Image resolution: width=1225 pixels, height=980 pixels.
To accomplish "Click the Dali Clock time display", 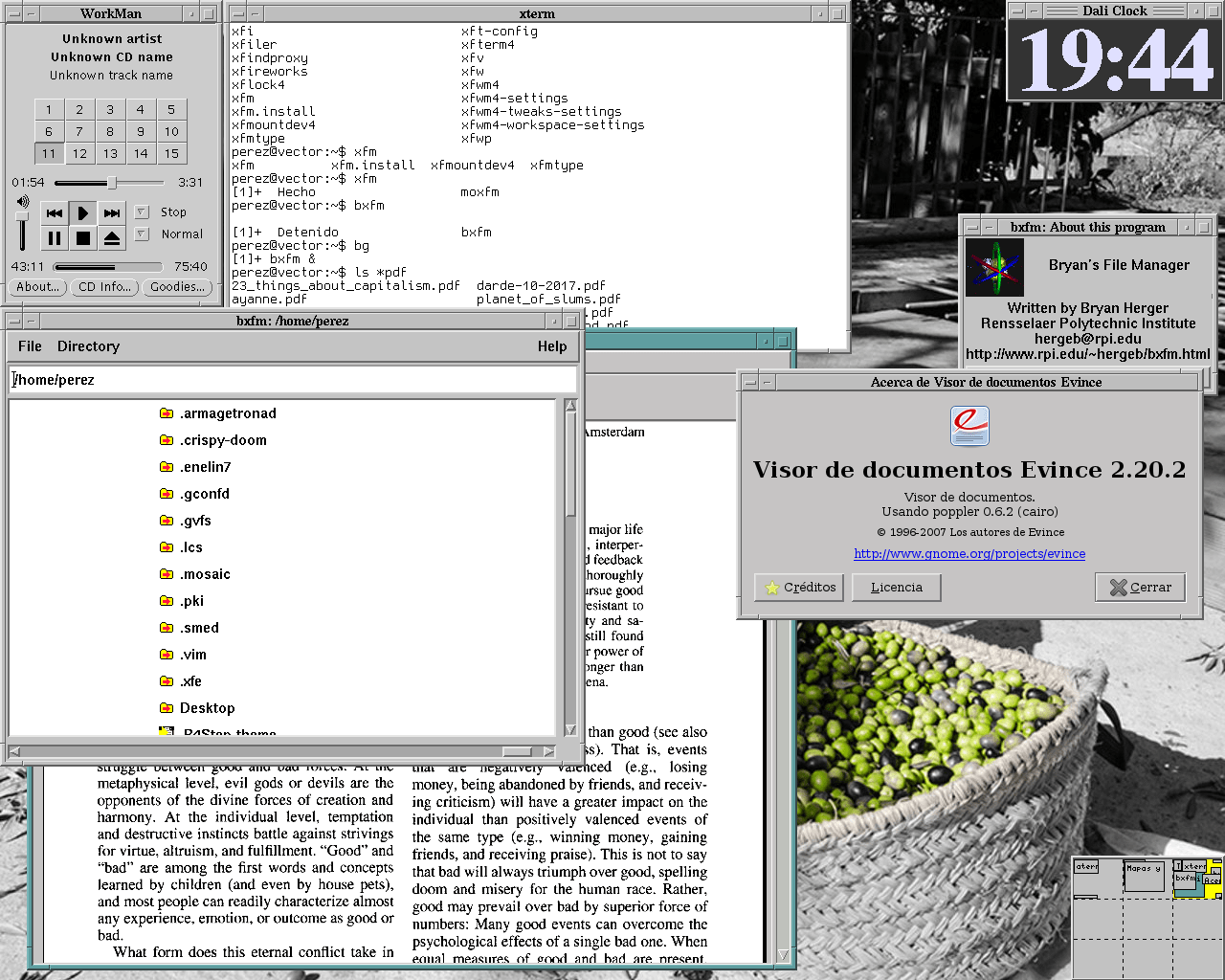I will click(1115, 59).
